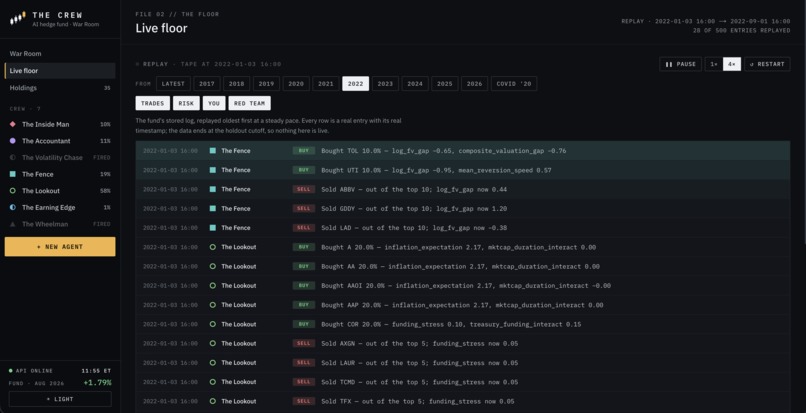This screenshot has width=806, height=413.
Task: Restart the replay
Action: 767,64
